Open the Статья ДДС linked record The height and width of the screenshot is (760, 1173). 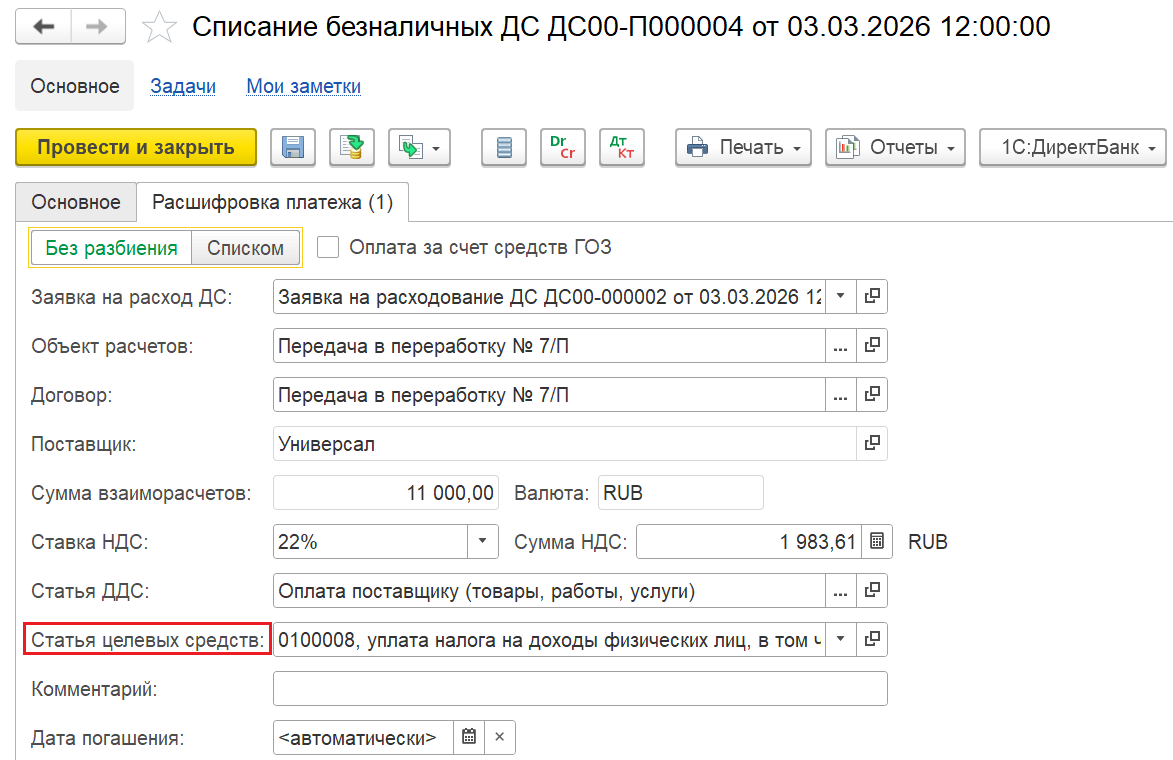point(872,591)
